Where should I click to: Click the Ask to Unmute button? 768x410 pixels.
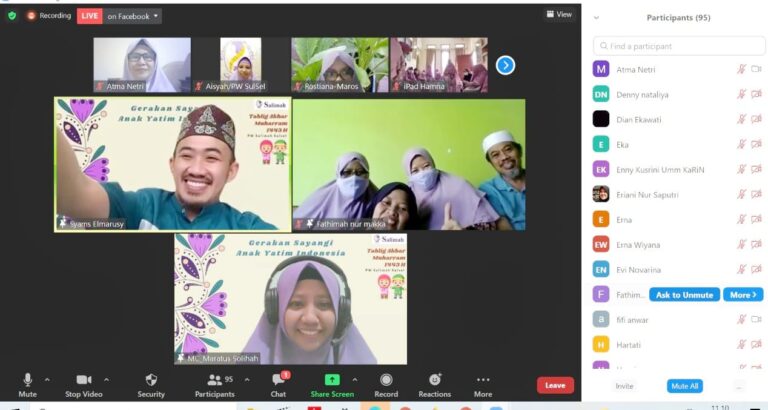tap(684, 295)
